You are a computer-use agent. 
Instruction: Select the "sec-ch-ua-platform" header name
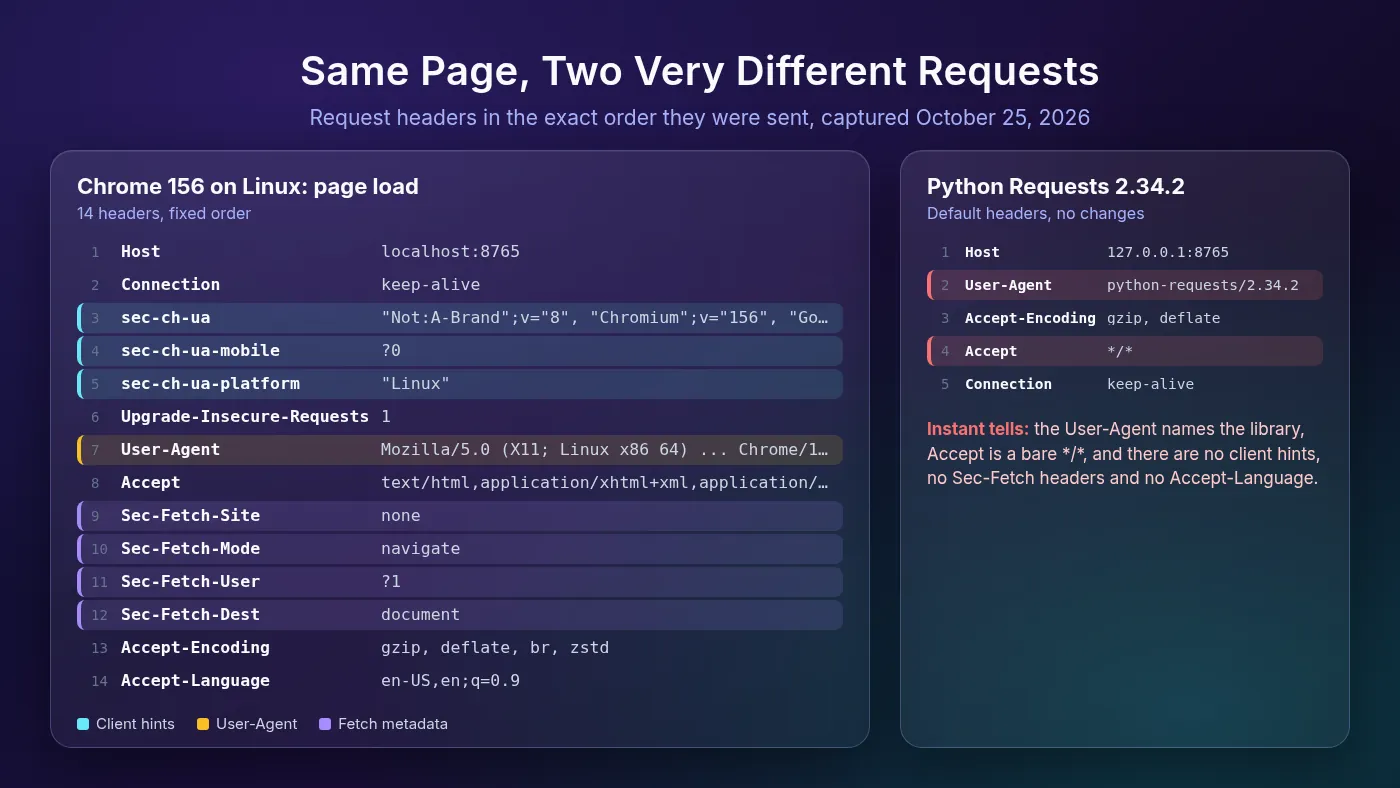[x=210, y=384]
